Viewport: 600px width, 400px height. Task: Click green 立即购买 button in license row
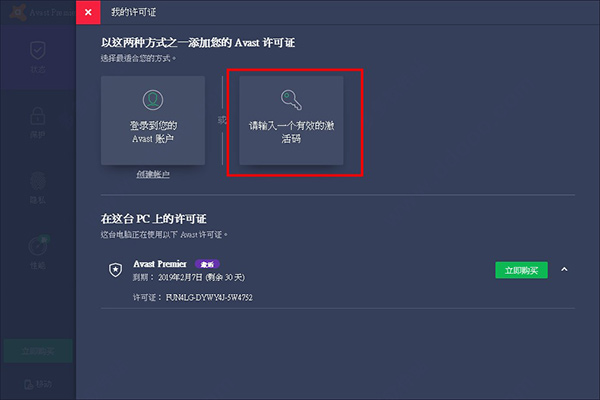pos(521,270)
